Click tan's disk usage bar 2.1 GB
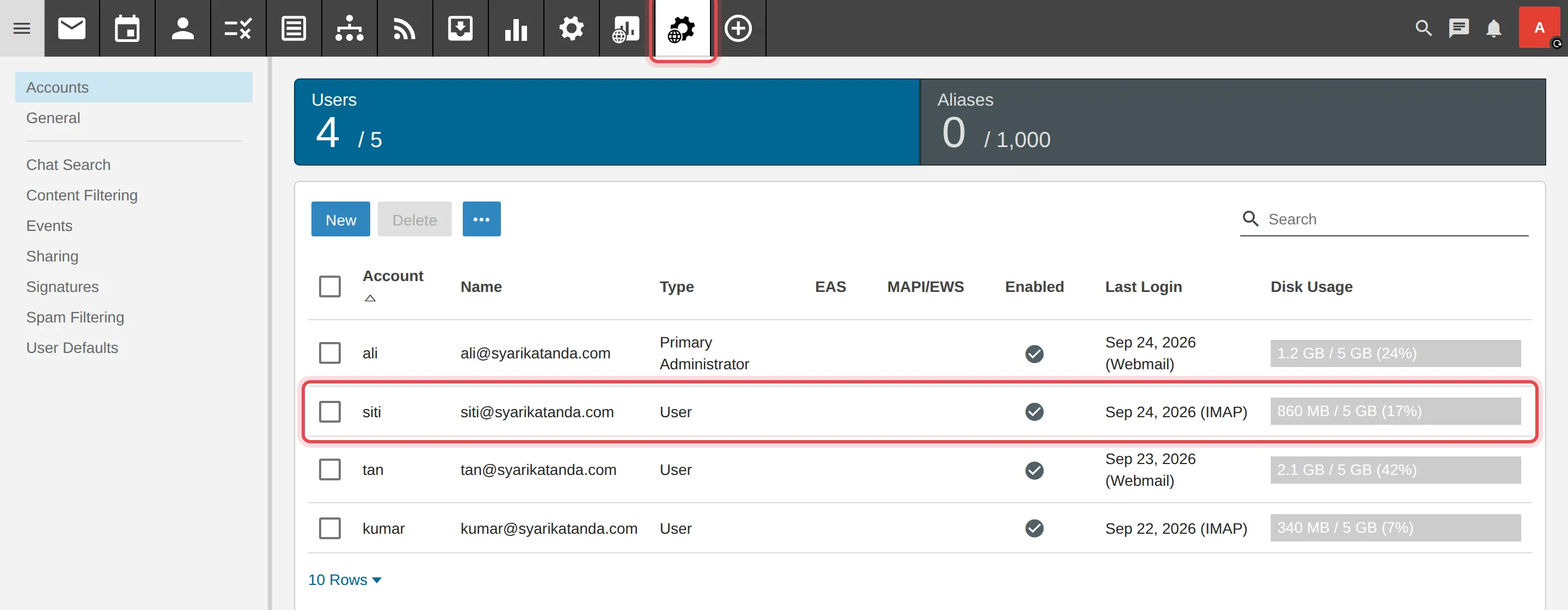 [1395, 470]
